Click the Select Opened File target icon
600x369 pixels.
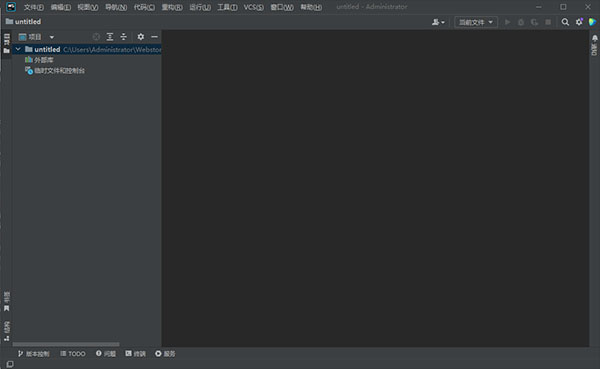(x=96, y=37)
